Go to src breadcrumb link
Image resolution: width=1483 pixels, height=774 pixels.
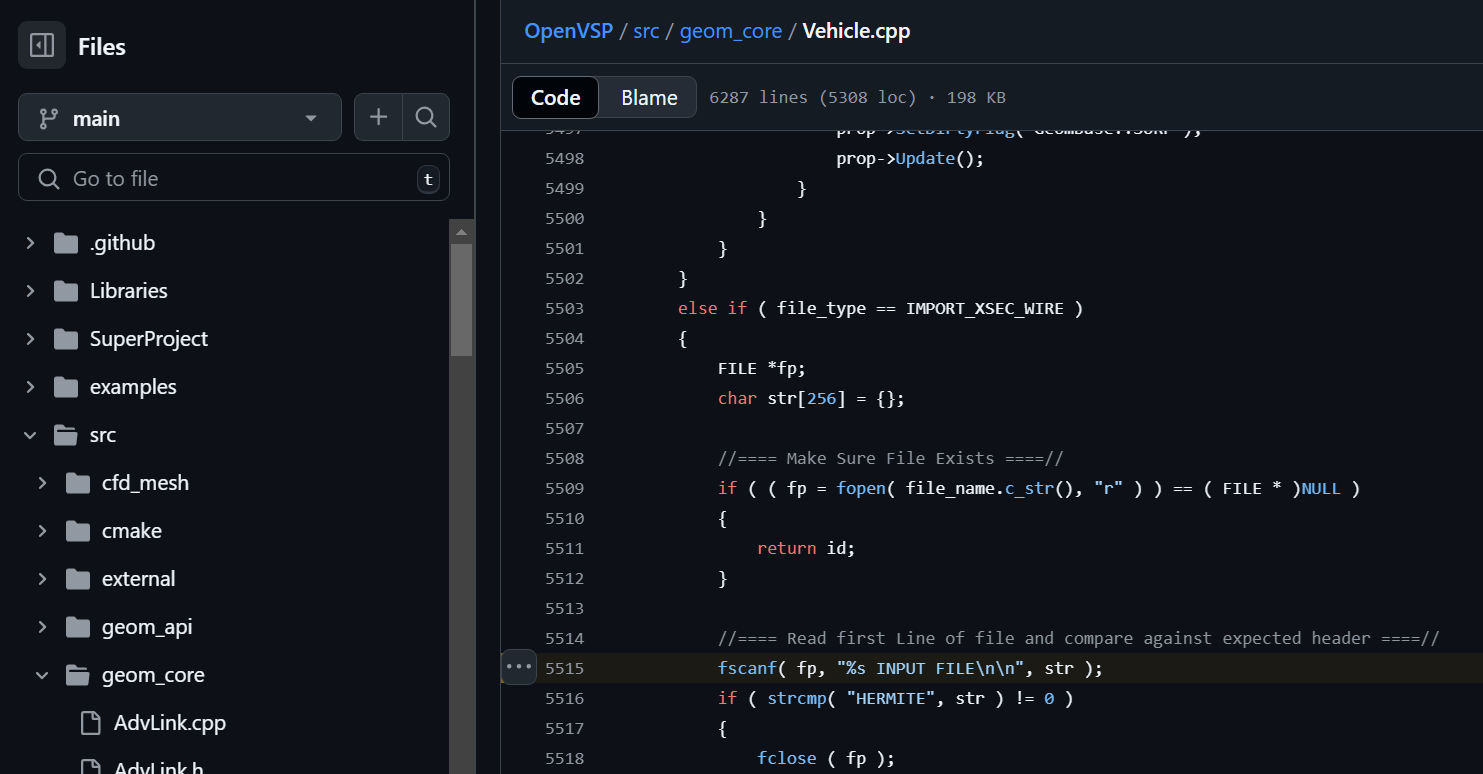coord(646,31)
